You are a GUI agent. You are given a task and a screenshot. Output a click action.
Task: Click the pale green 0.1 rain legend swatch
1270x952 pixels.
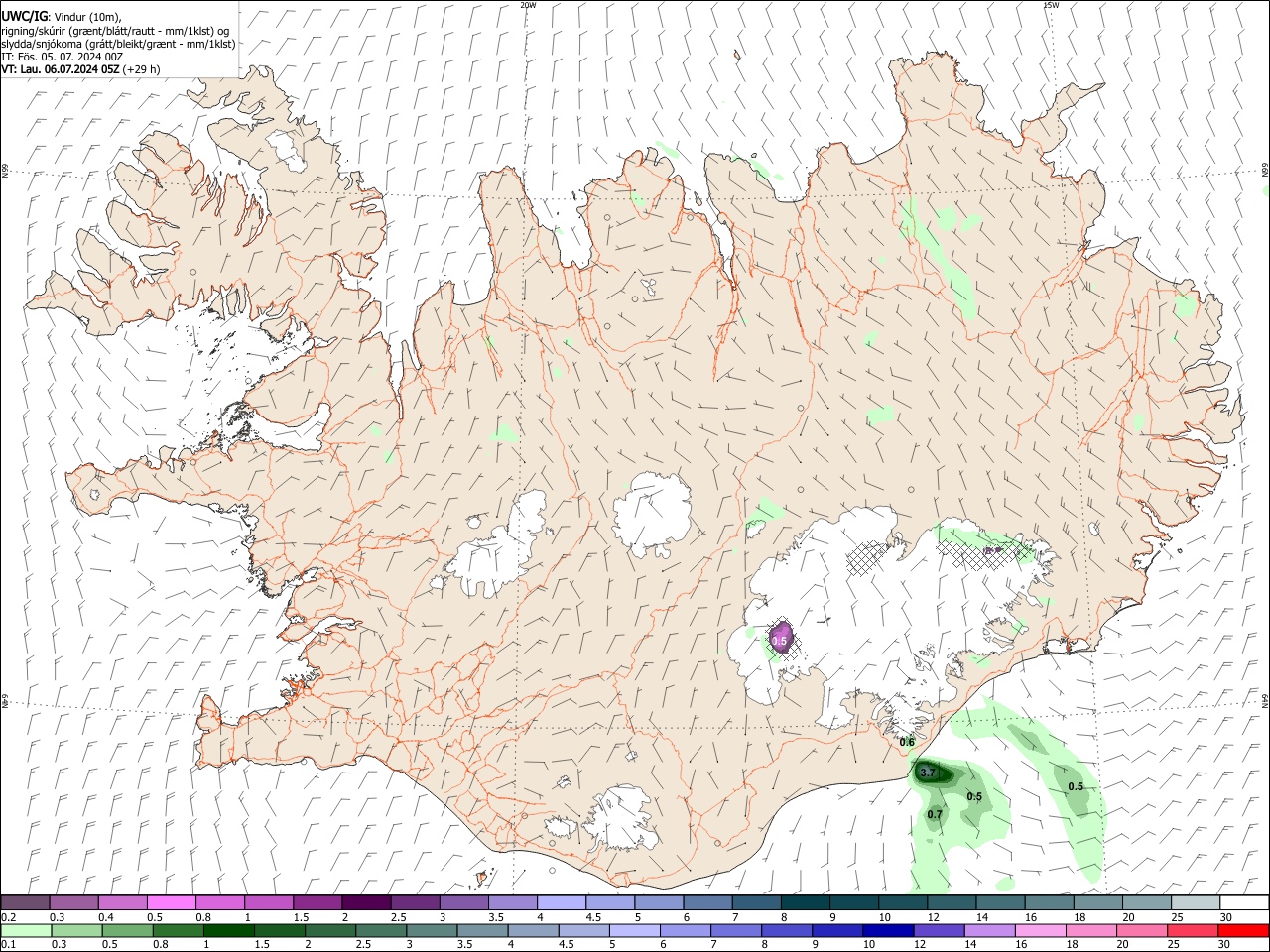pyautogui.click(x=25, y=930)
